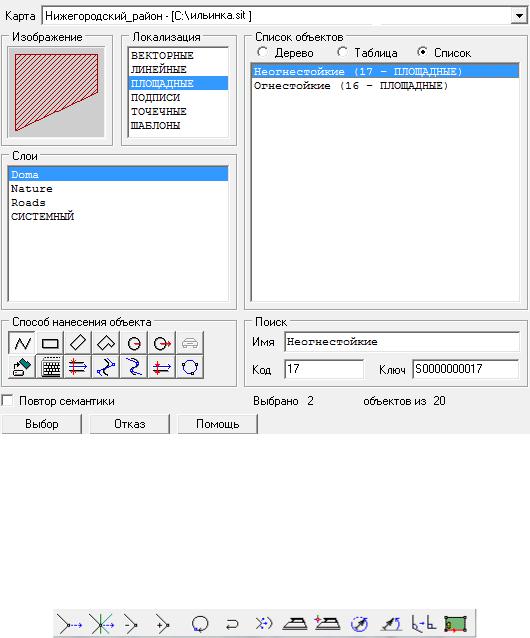Screen dimensions: 530x638
Task: Select the blue smoothing spline method icon
Action: click(x=106, y=367)
